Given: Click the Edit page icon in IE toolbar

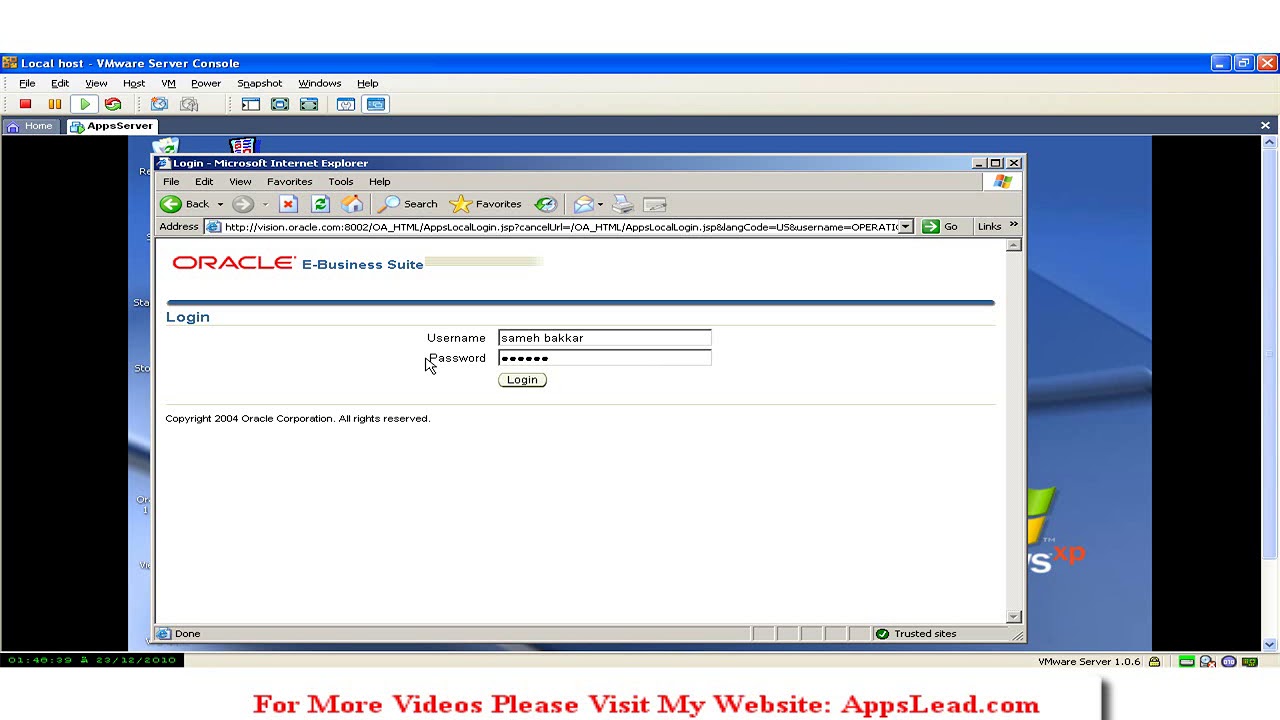Looking at the screenshot, I should click(655, 204).
